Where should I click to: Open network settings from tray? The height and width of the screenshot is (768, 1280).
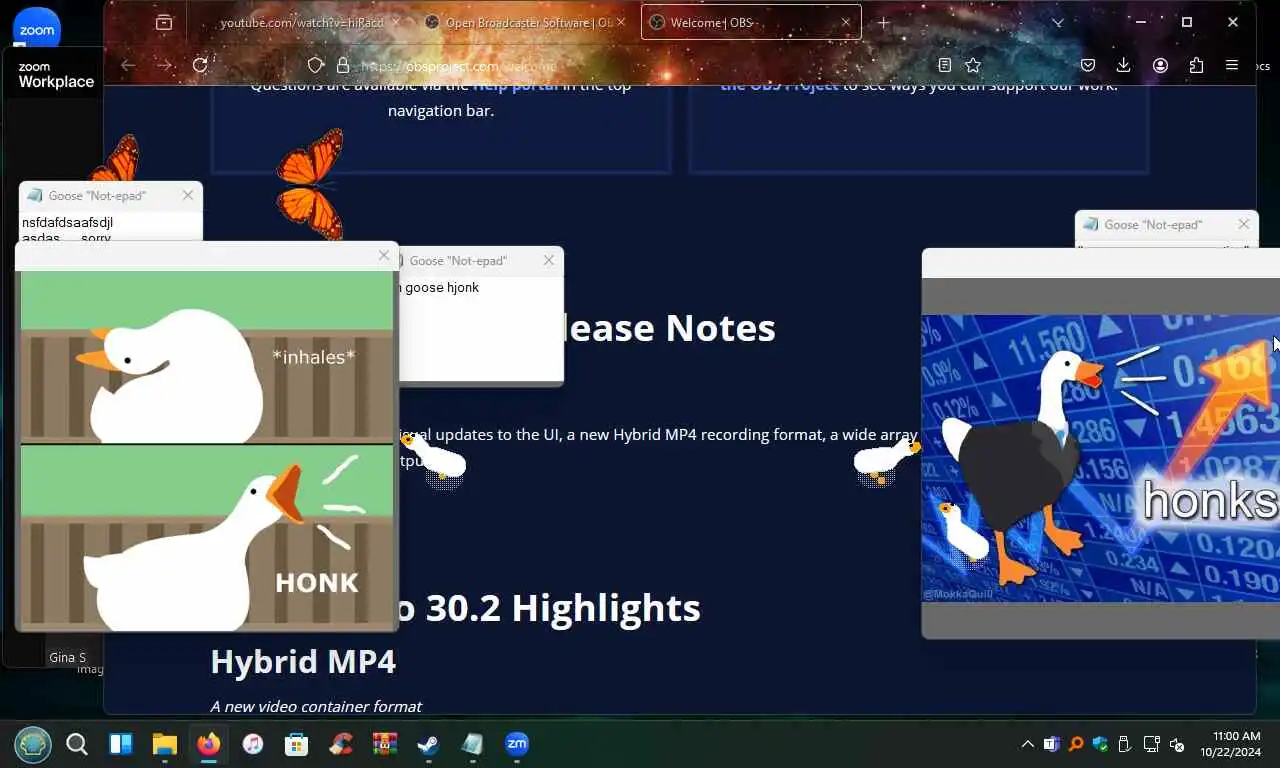click(x=1151, y=744)
